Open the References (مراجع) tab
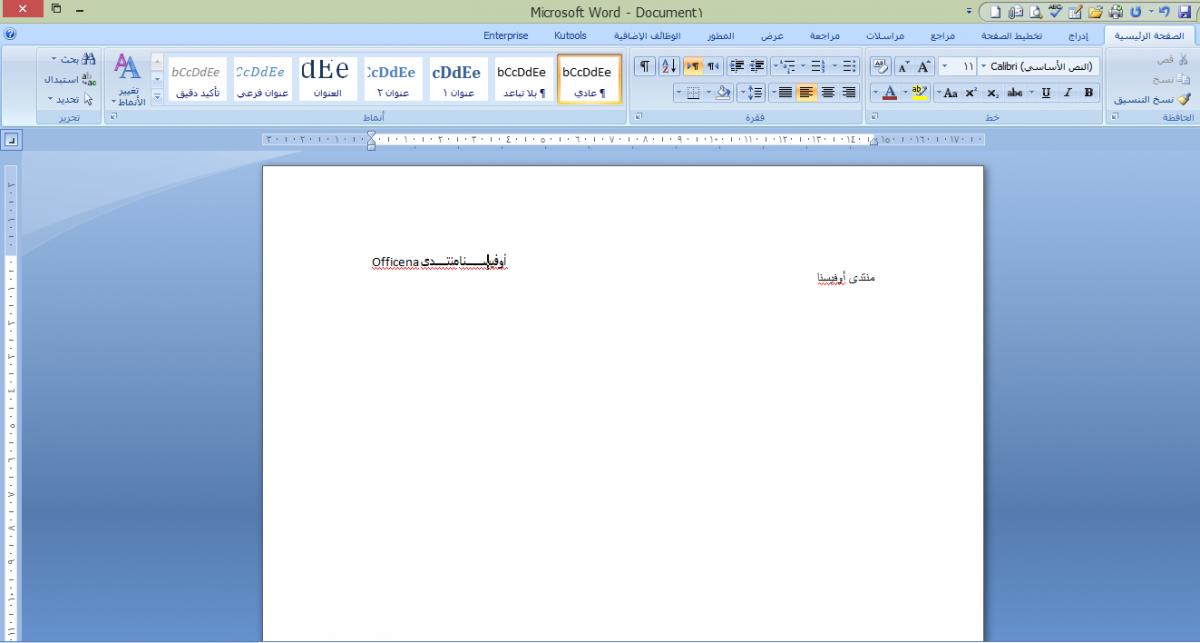The image size is (1200, 643). (943, 35)
